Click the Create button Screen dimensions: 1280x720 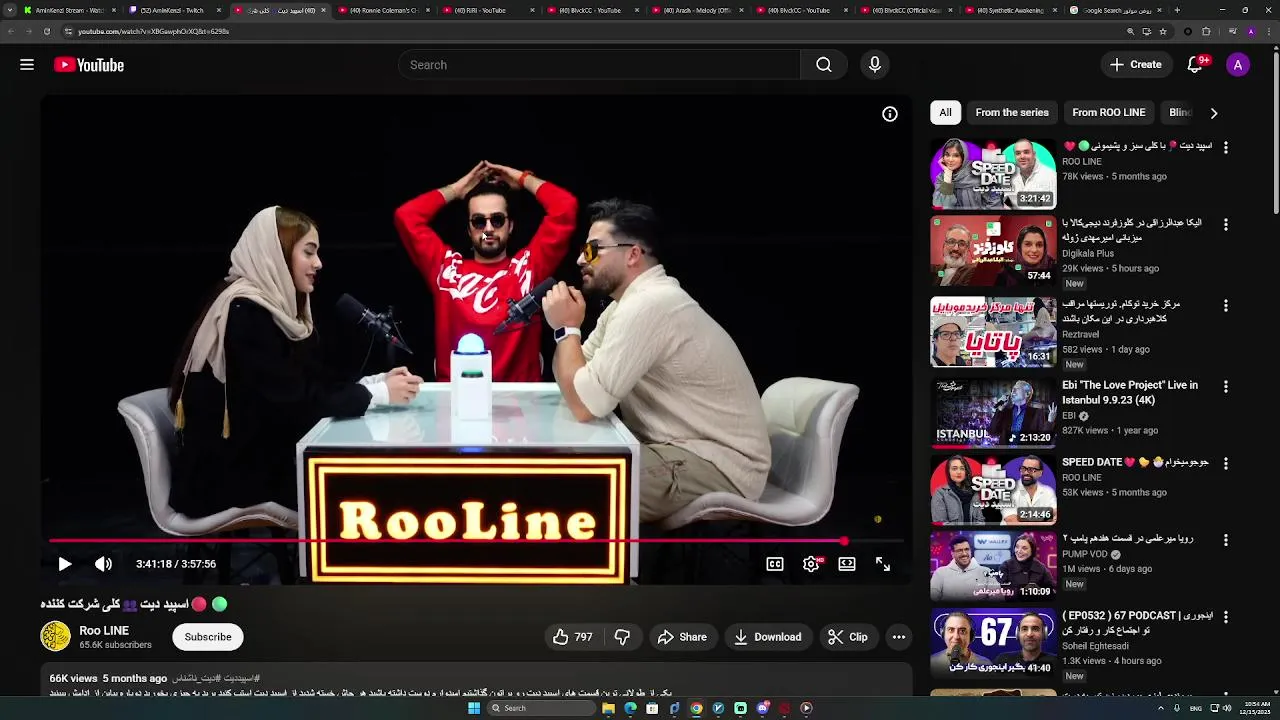(1135, 65)
